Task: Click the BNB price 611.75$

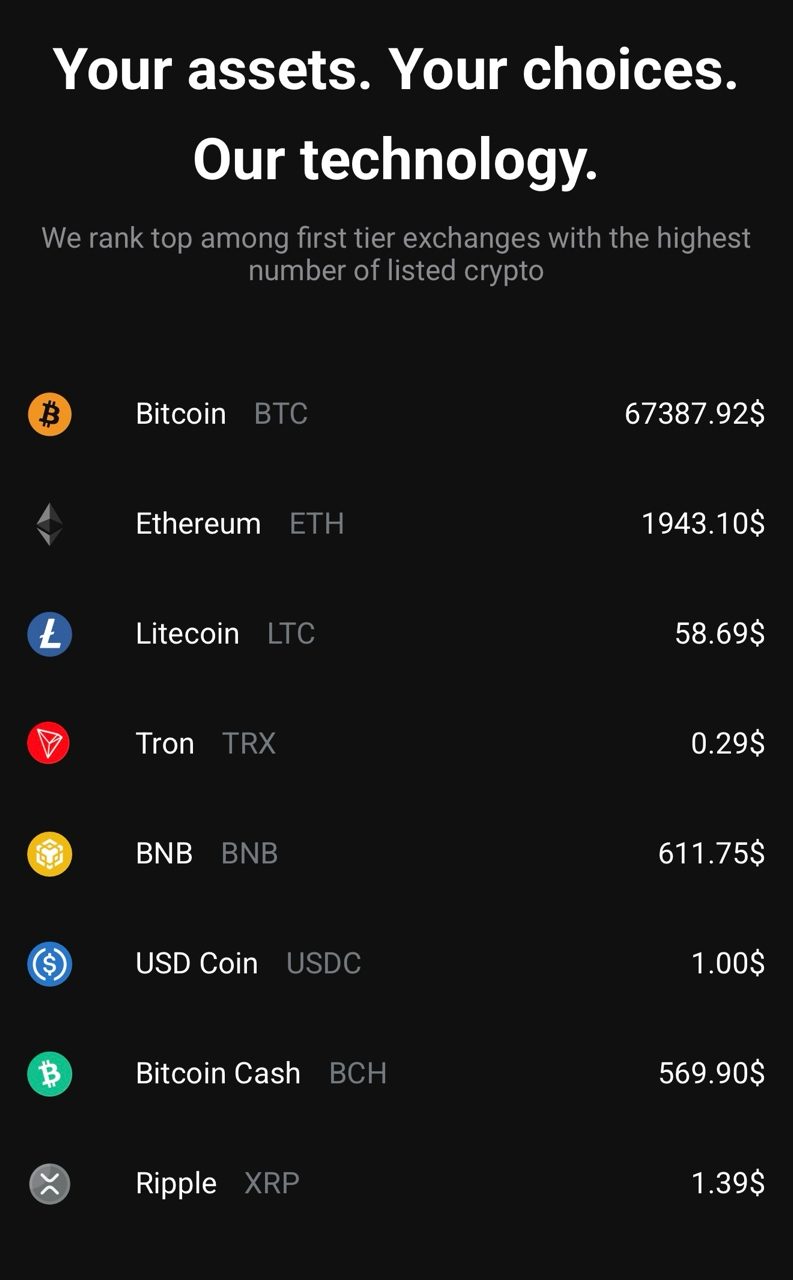Action: [711, 853]
